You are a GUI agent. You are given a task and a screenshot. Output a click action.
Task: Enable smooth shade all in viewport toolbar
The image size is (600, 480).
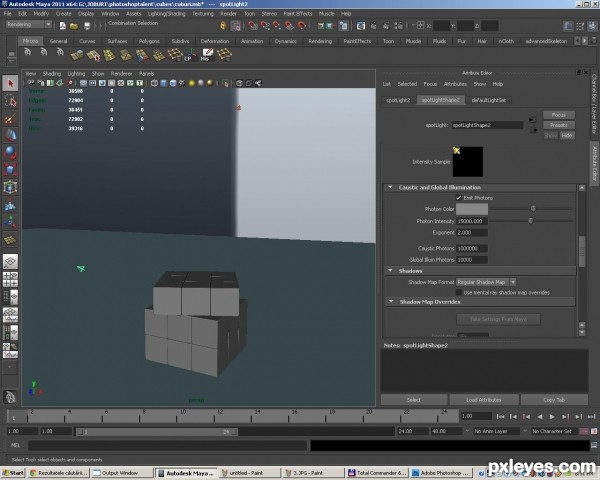[164, 83]
